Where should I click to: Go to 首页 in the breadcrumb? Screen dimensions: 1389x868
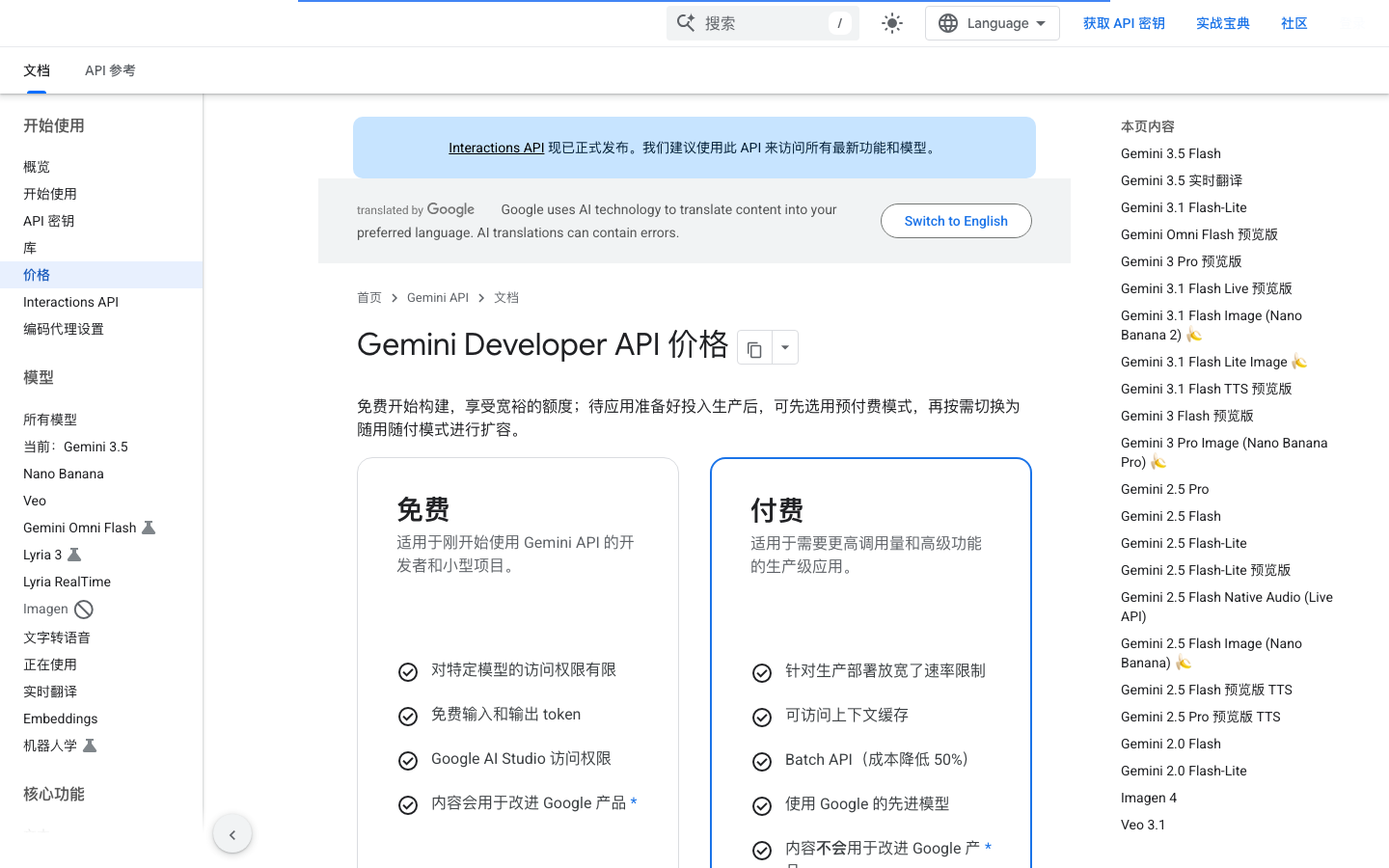pos(369,298)
